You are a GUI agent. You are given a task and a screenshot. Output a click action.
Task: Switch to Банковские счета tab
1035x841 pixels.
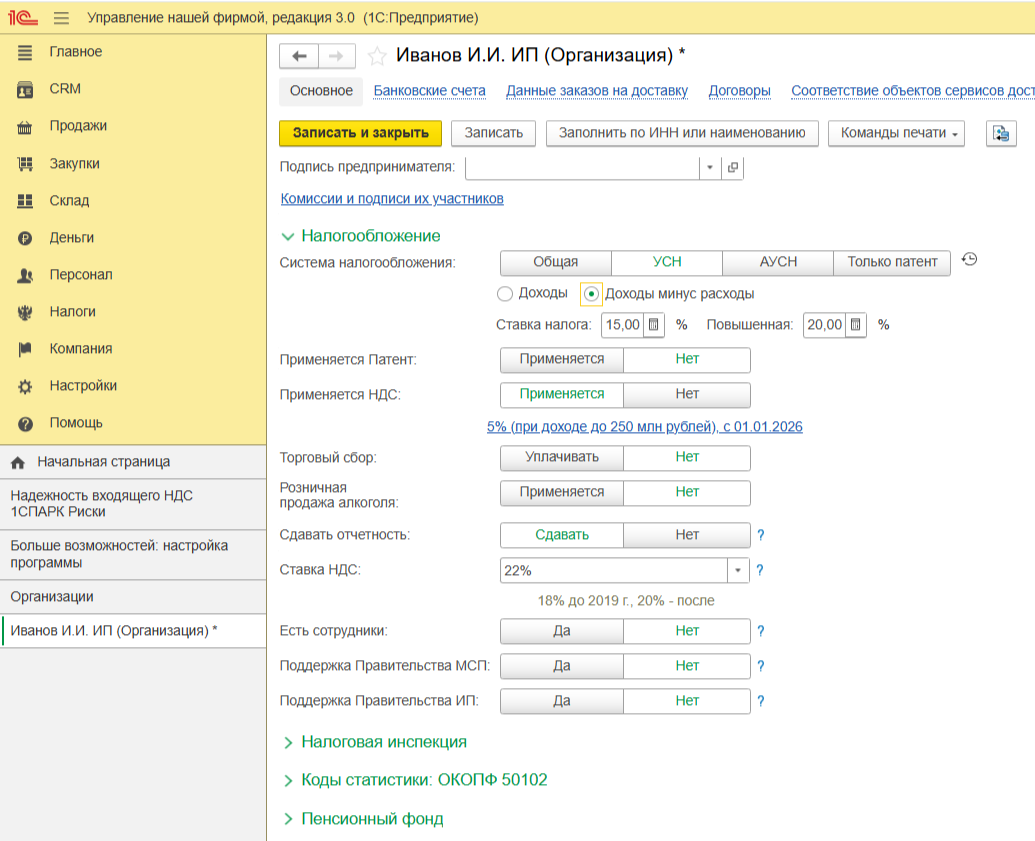coord(429,91)
